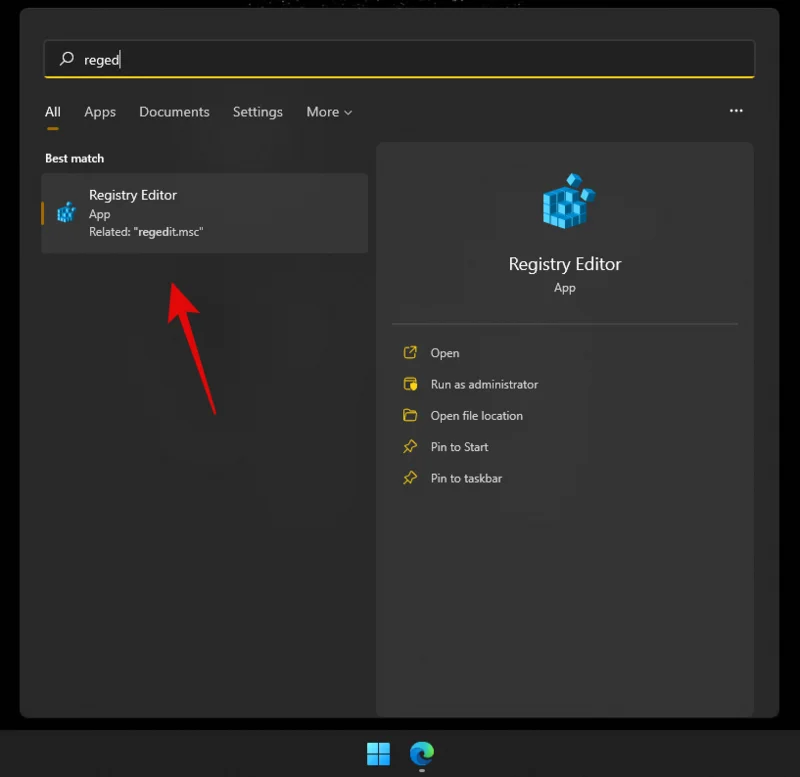Click the Windows Start button

[377, 752]
